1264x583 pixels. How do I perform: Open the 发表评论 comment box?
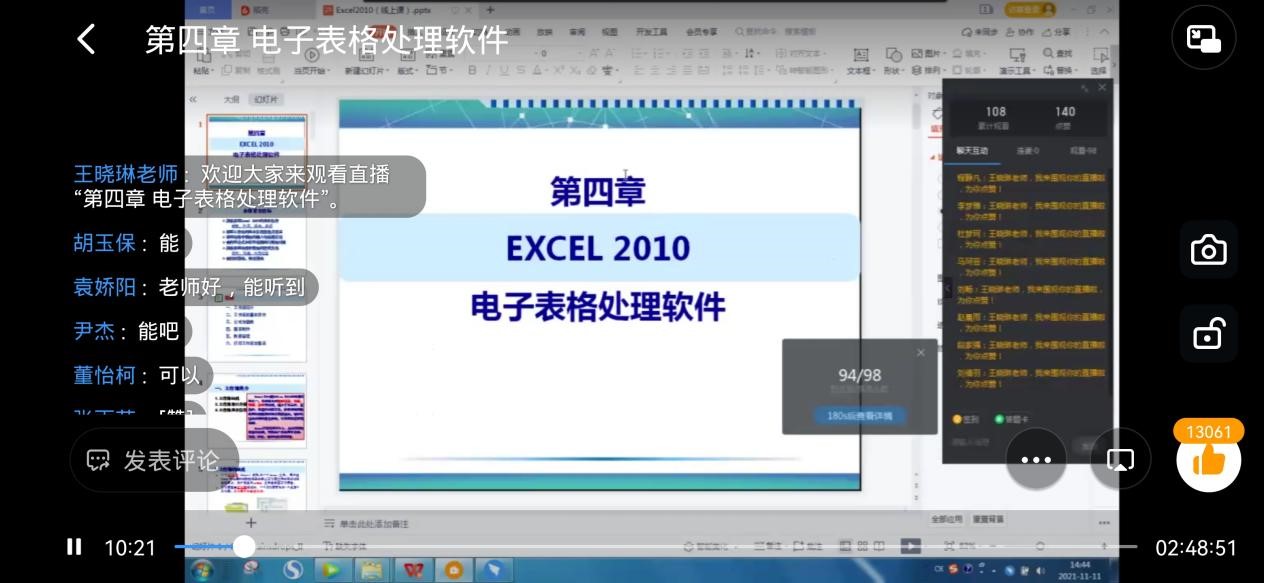click(155, 460)
